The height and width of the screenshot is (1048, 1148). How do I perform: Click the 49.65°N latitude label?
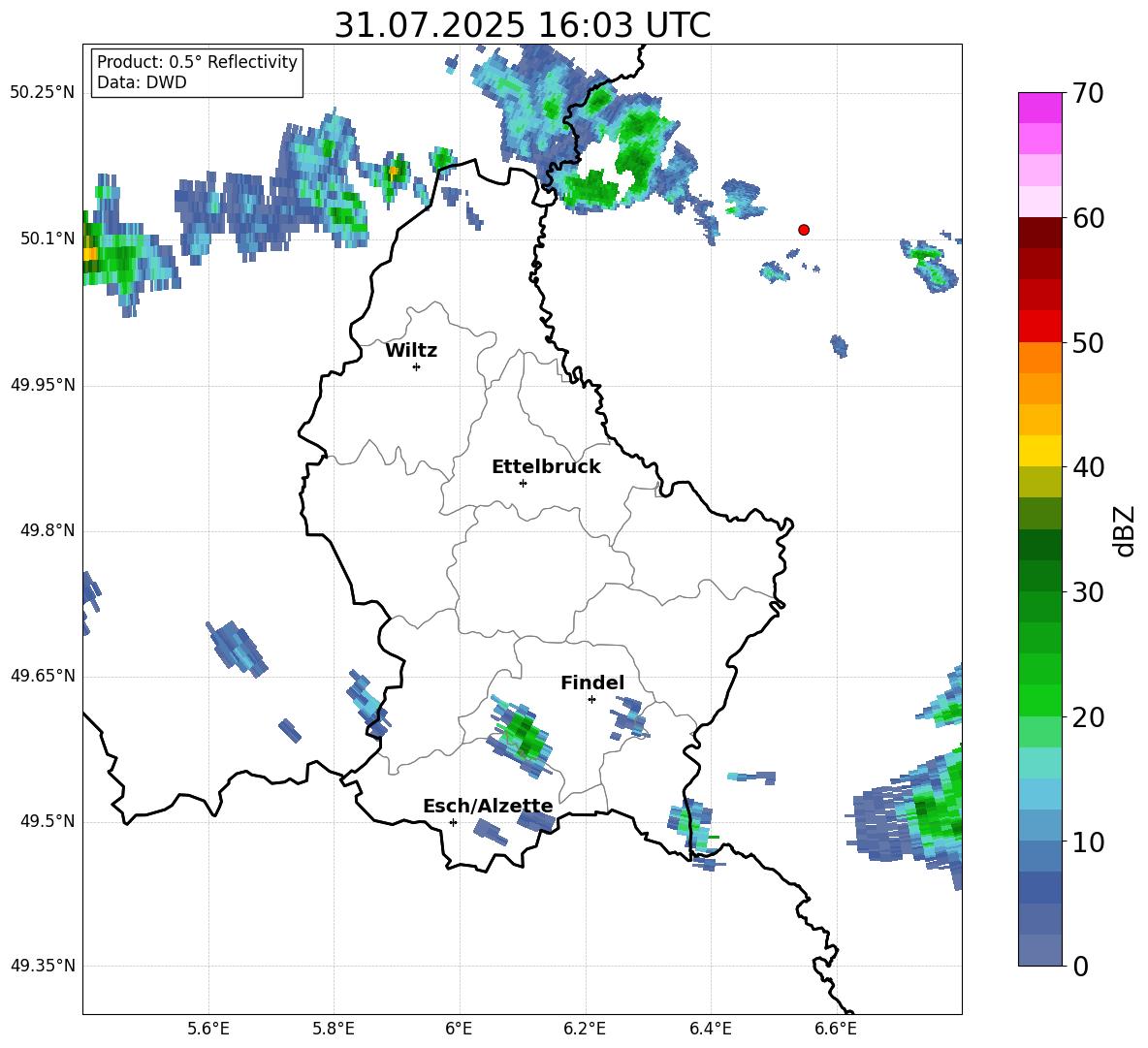pos(43,676)
